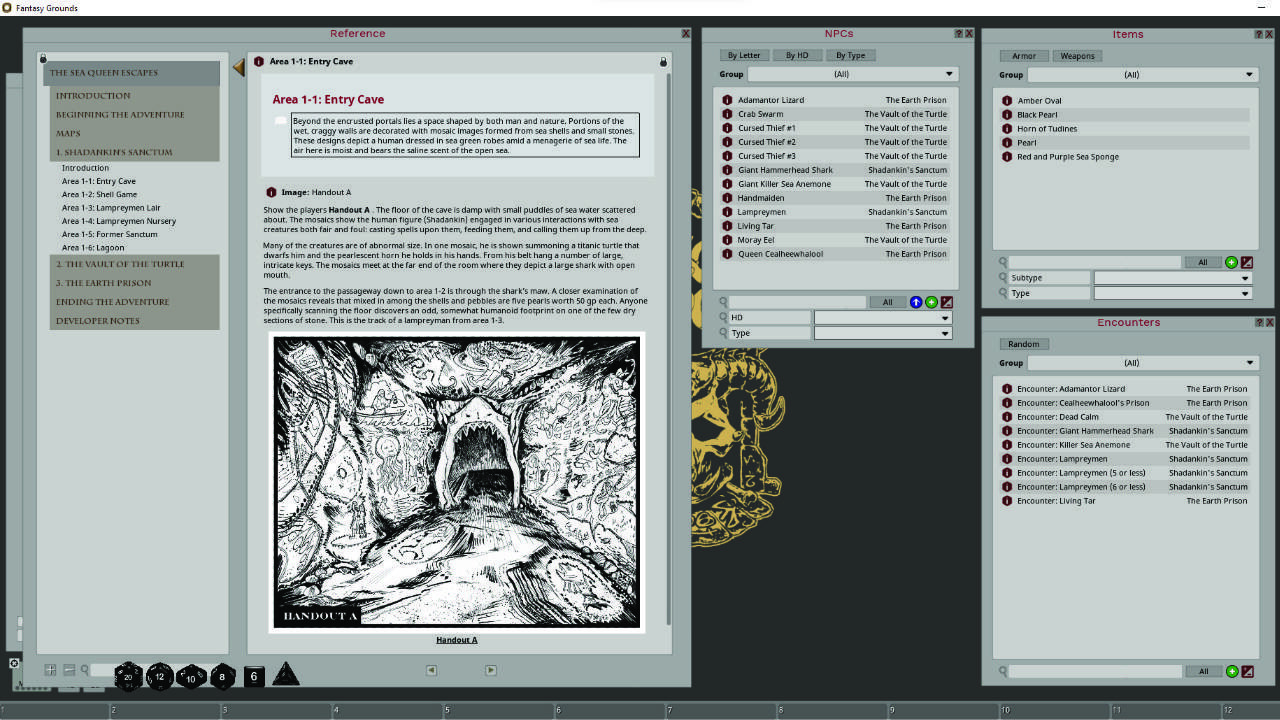Click the green plus icon in the NPCs panel
1280x720 pixels.
[931, 301]
